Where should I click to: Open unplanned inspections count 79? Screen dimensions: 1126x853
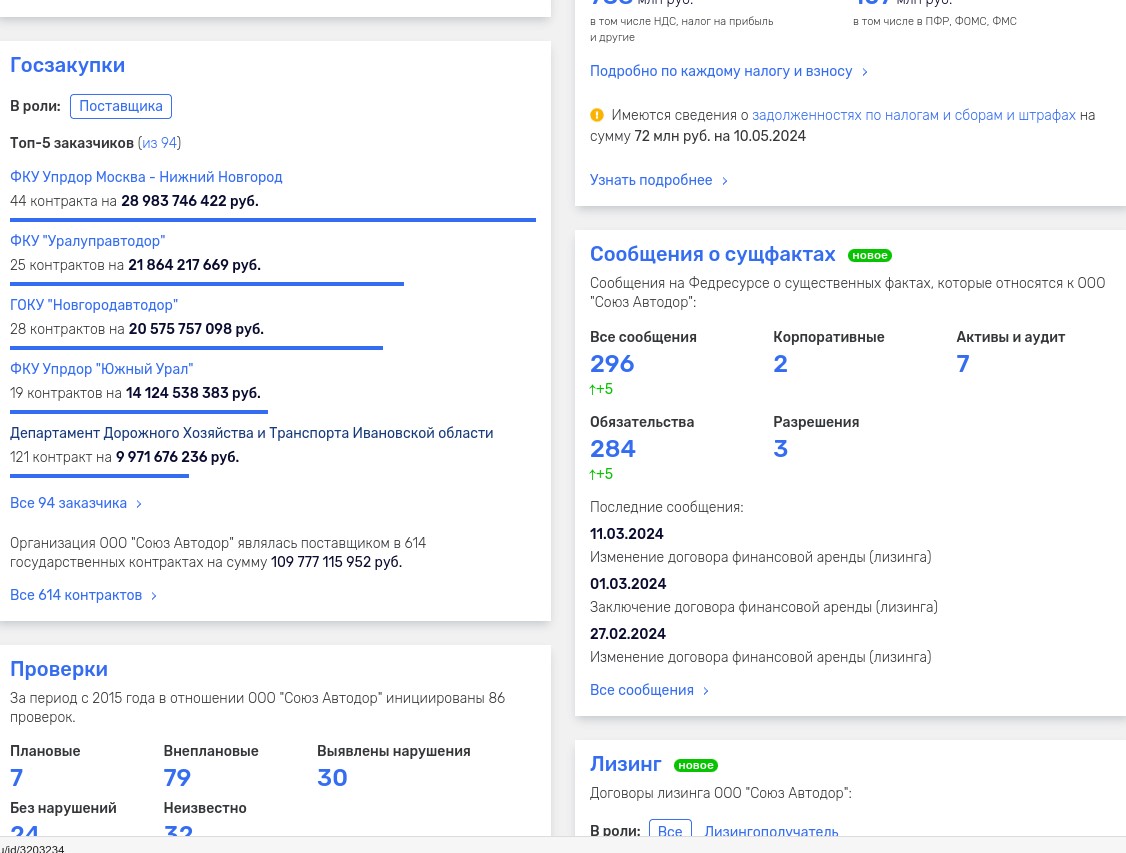[177, 778]
